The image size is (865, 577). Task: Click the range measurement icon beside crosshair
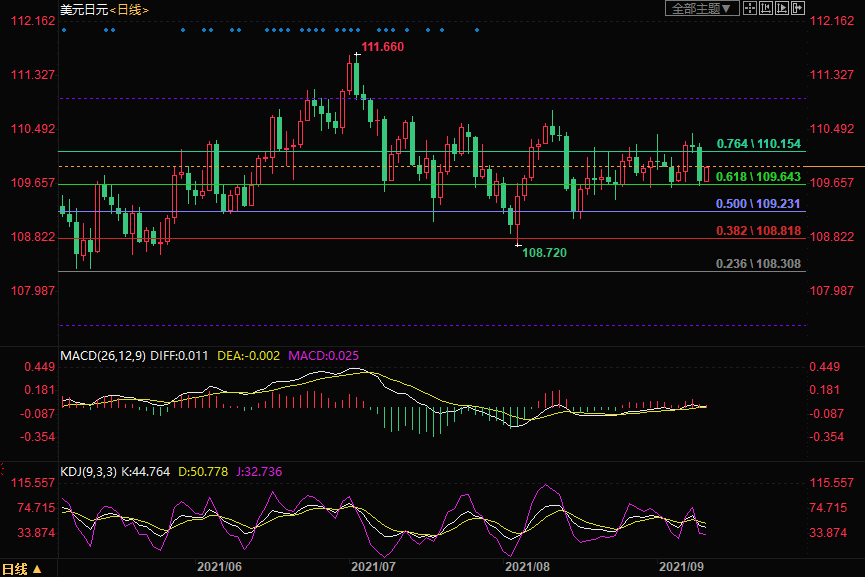tap(765, 9)
